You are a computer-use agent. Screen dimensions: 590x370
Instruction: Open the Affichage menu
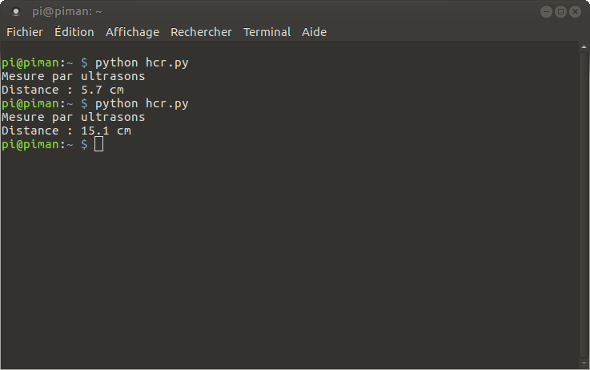point(132,32)
